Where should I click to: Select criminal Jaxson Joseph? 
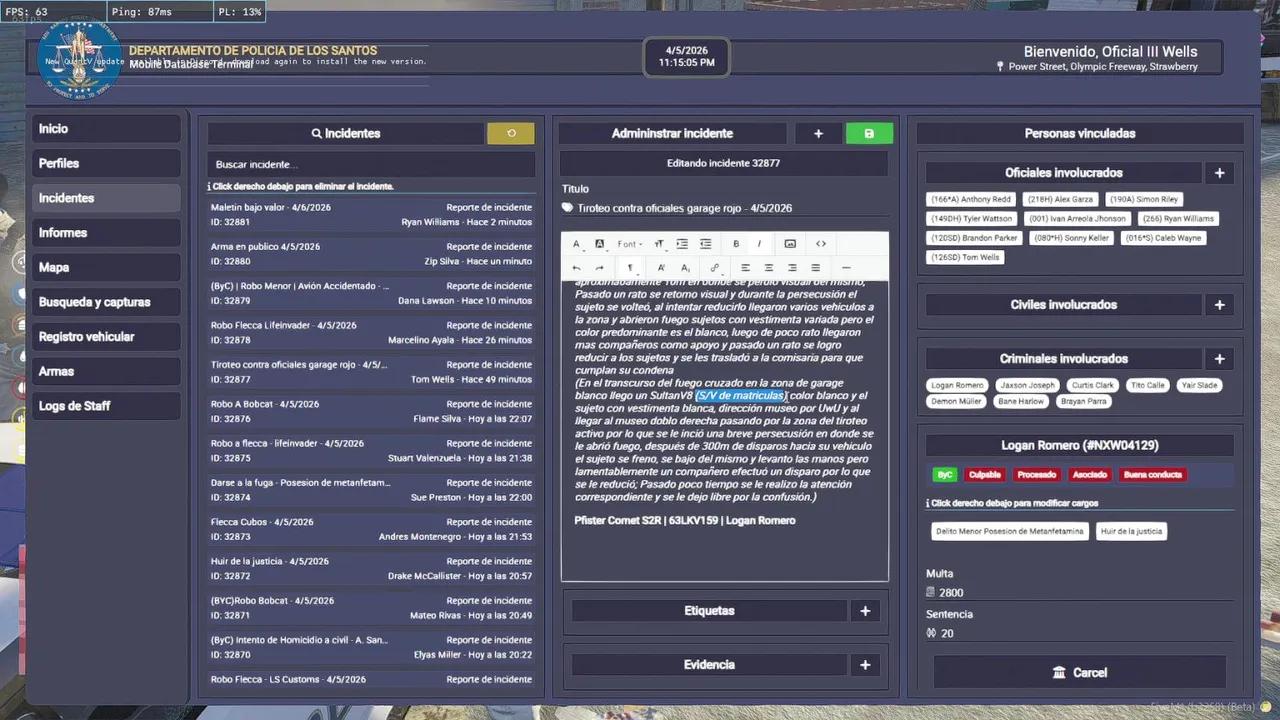1028,385
